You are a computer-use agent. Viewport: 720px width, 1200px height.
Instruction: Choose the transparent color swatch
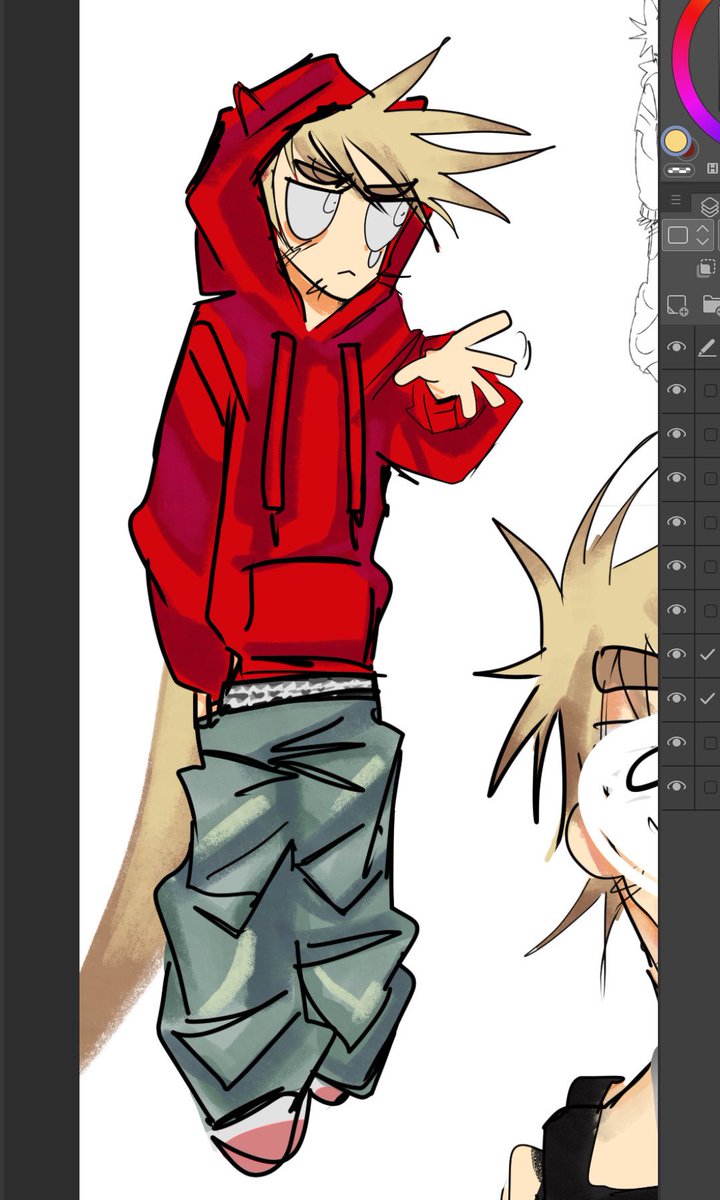pyautogui.click(x=679, y=170)
